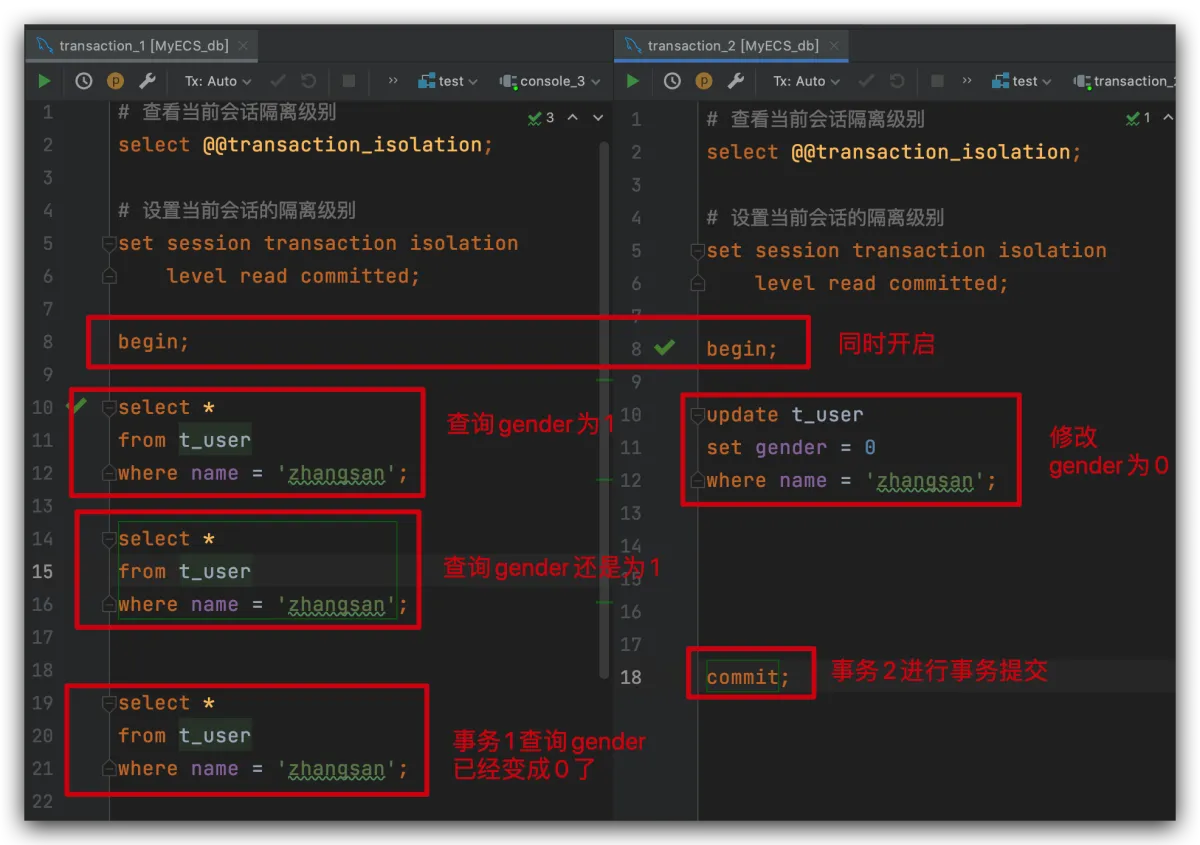Open Tx: Auto dropdown in transaction_1
Viewport: 1200px width, 845px height.
(218, 81)
